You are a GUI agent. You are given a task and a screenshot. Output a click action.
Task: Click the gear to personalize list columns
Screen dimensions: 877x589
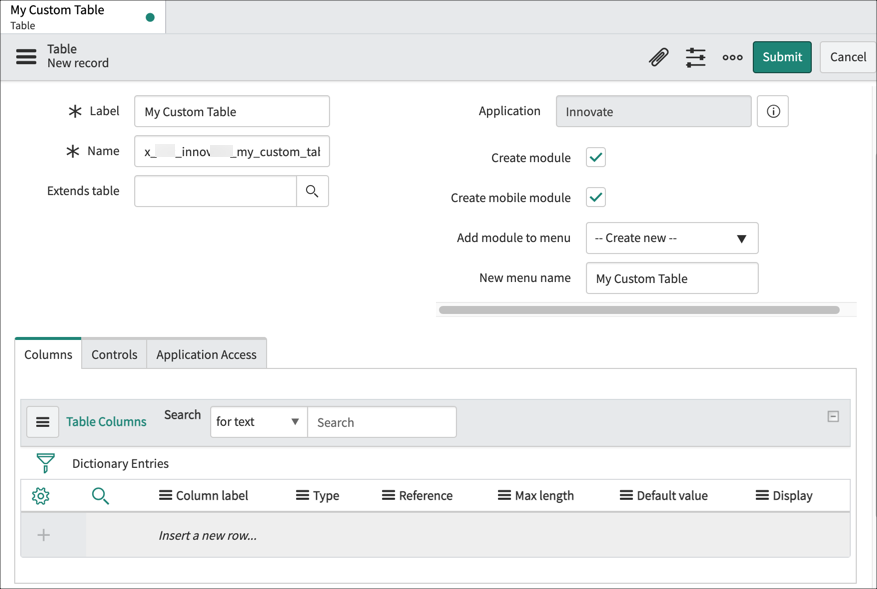(40, 495)
